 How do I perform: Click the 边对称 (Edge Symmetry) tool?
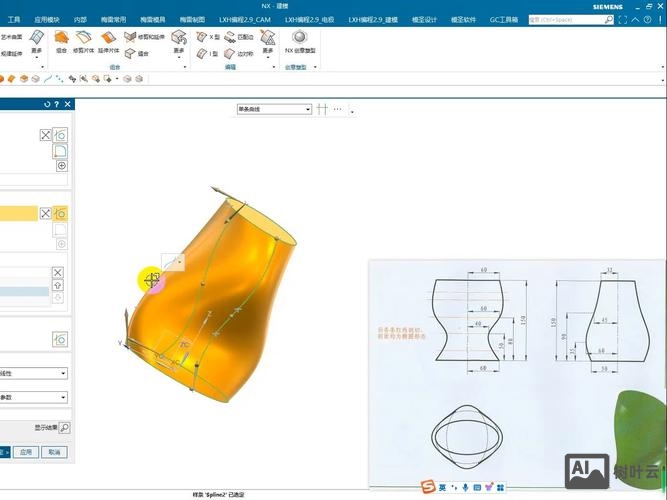pyautogui.click(x=240, y=53)
